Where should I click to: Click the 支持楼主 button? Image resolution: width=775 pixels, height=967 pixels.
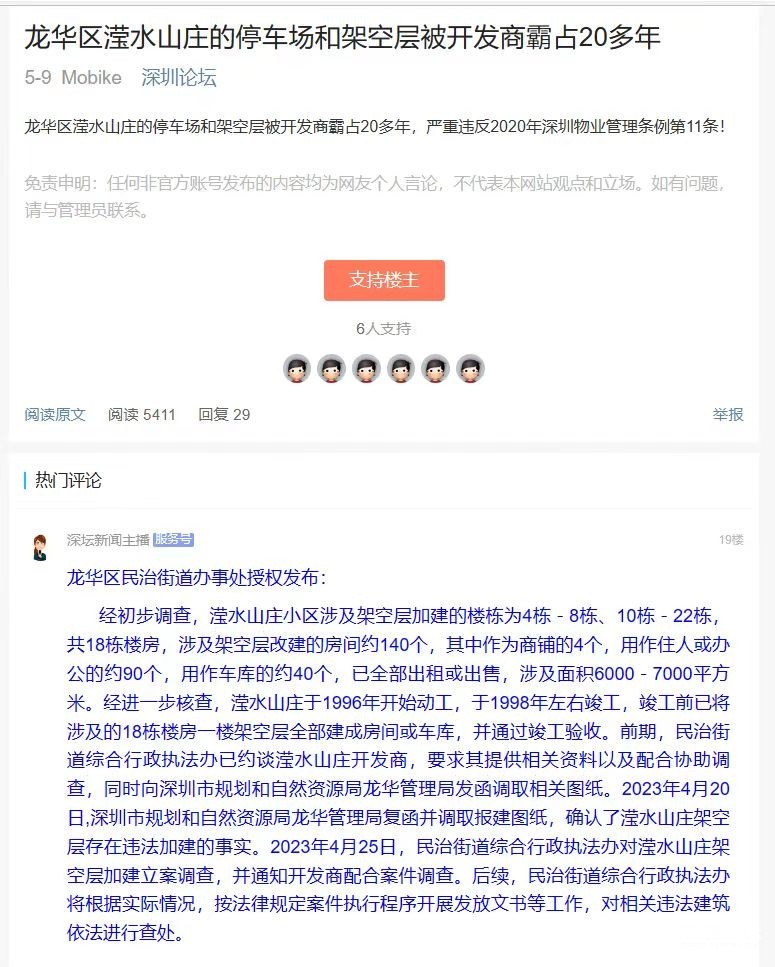[x=384, y=280]
